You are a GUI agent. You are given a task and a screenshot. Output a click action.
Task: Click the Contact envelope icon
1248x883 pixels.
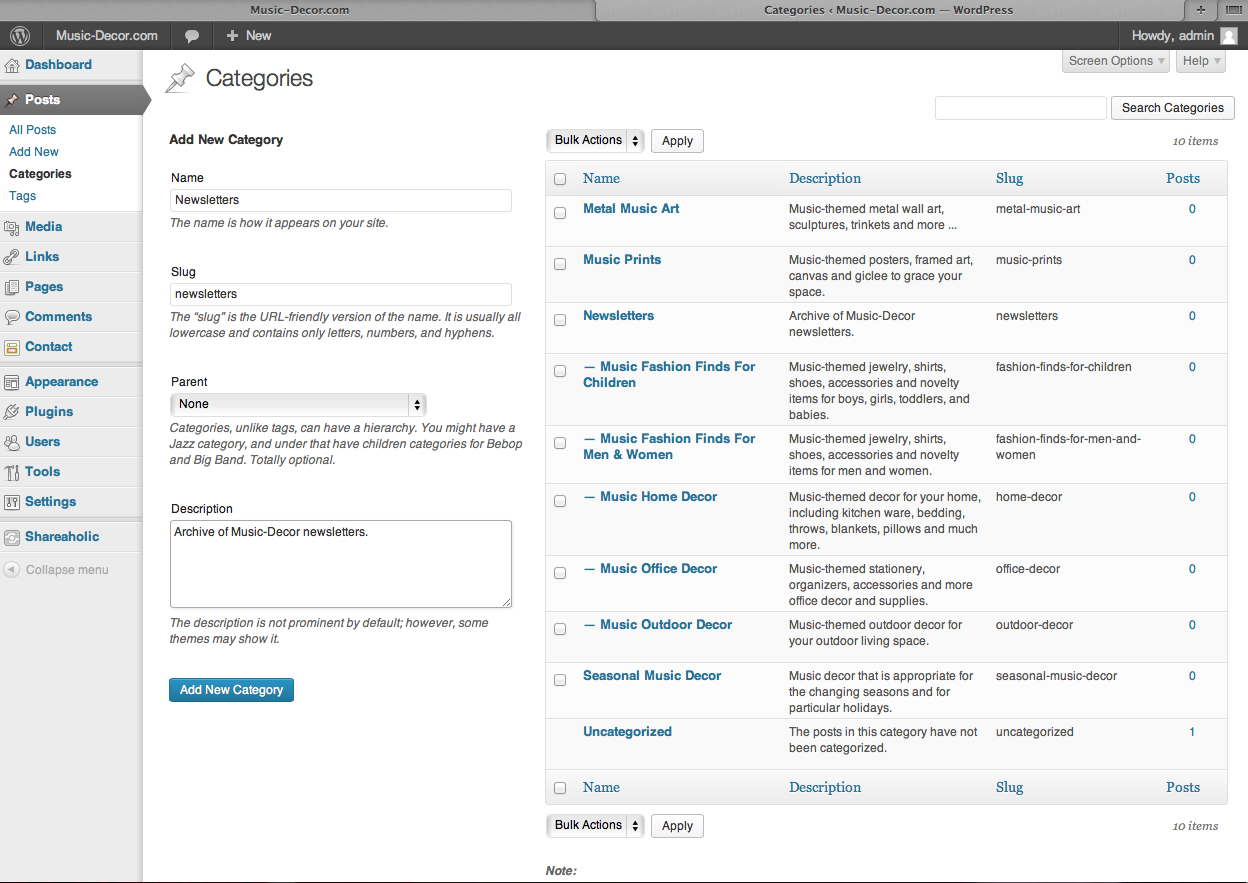[12, 347]
